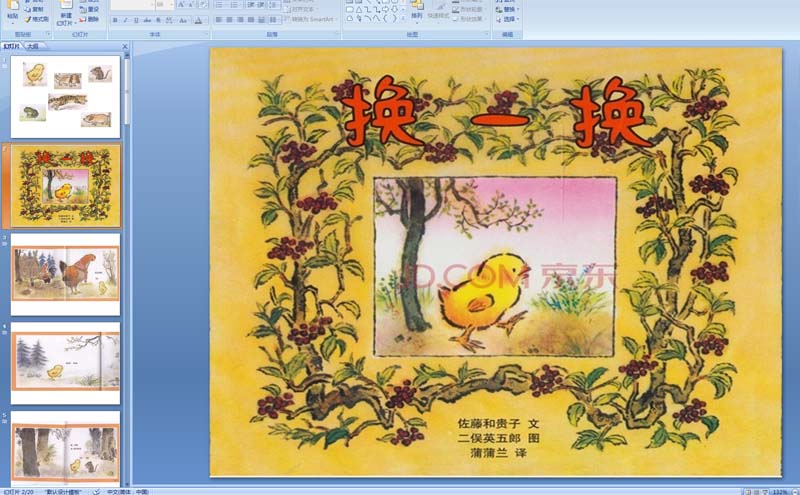
Task: Toggle center text alignment
Action: (229, 20)
